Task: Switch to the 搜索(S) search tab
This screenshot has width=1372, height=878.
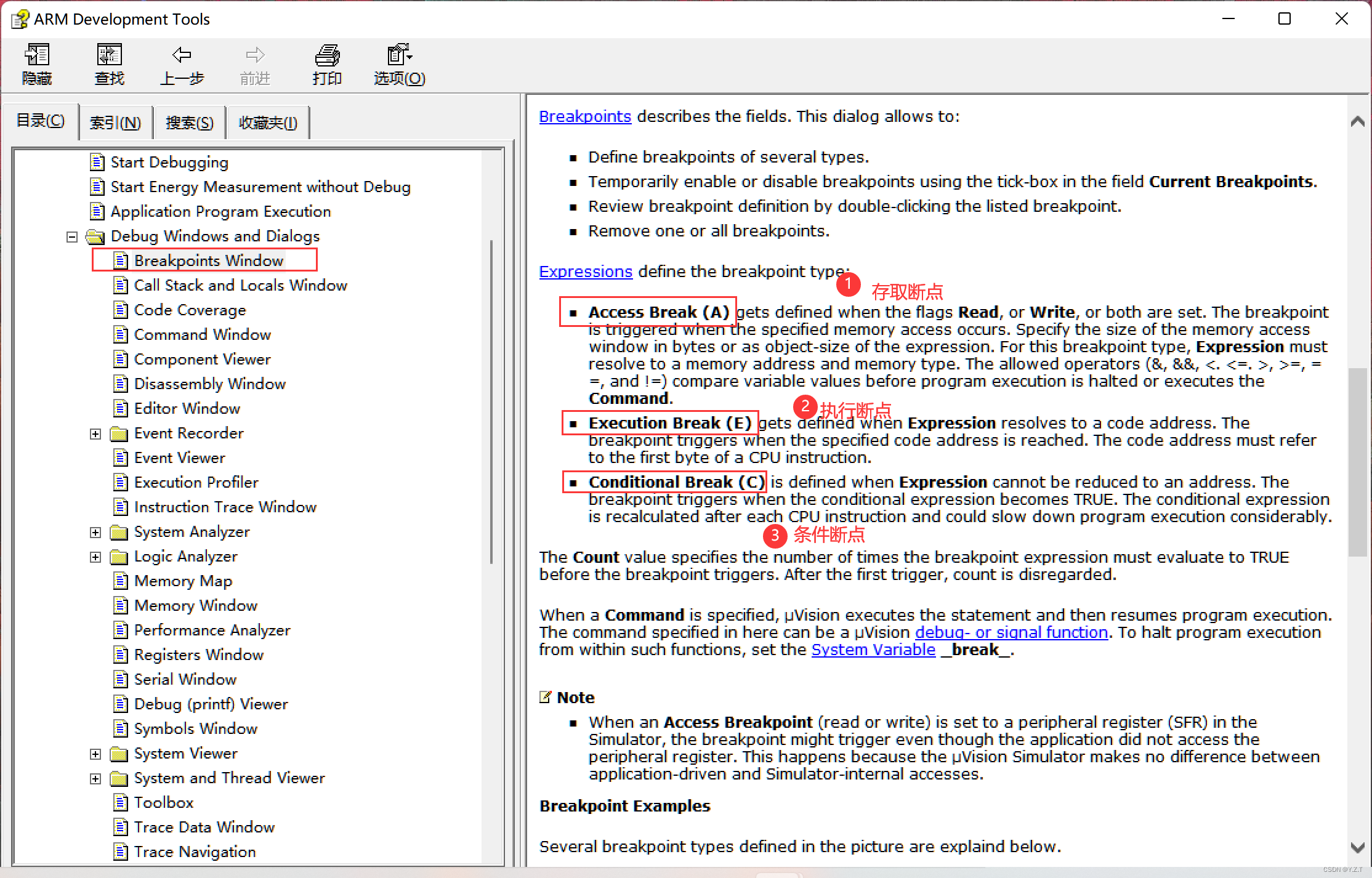Action: coord(189,123)
